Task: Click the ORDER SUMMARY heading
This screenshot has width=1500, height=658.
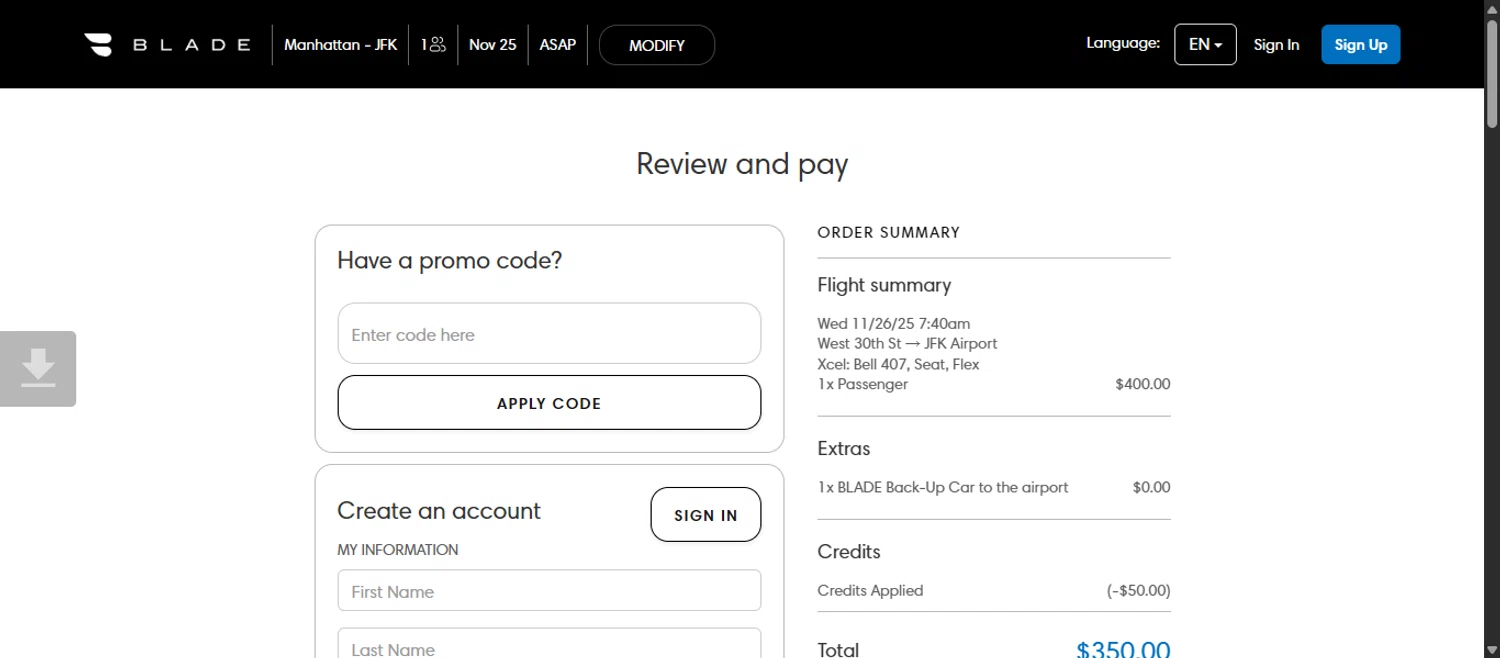Action: [888, 233]
